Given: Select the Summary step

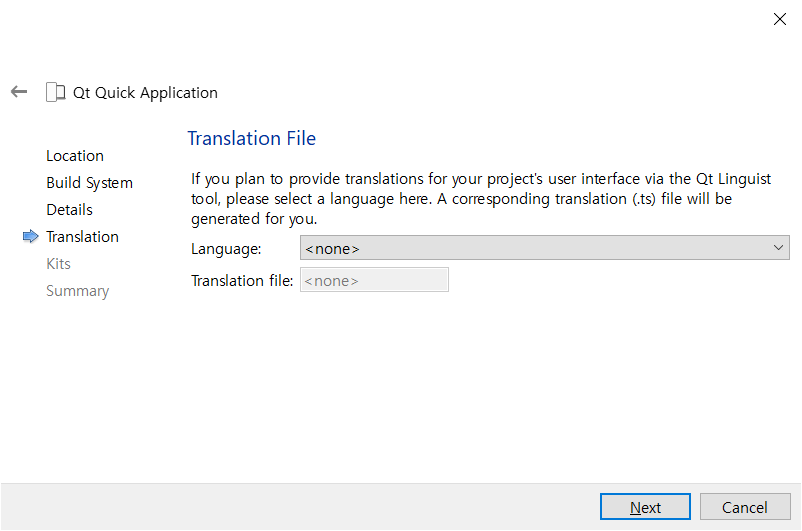Looking at the screenshot, I should (77, 291).
